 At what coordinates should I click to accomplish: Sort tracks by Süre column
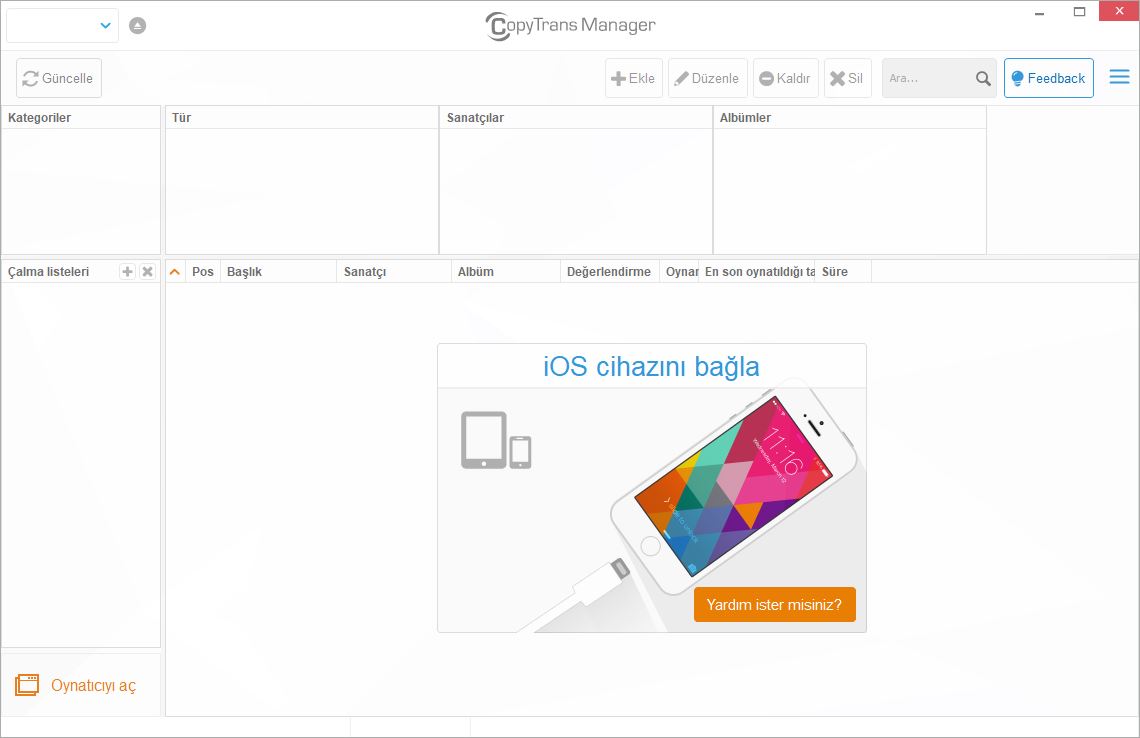pyautogui.click(x=843, y=271)
